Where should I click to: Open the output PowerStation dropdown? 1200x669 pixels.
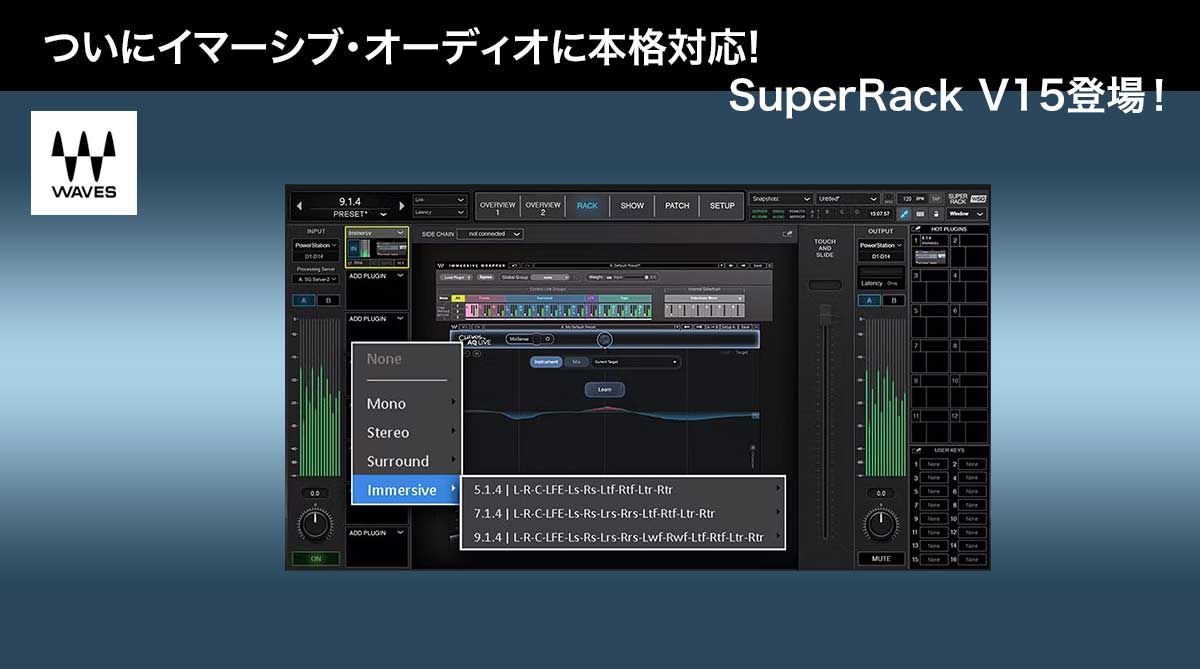point(880,245)
